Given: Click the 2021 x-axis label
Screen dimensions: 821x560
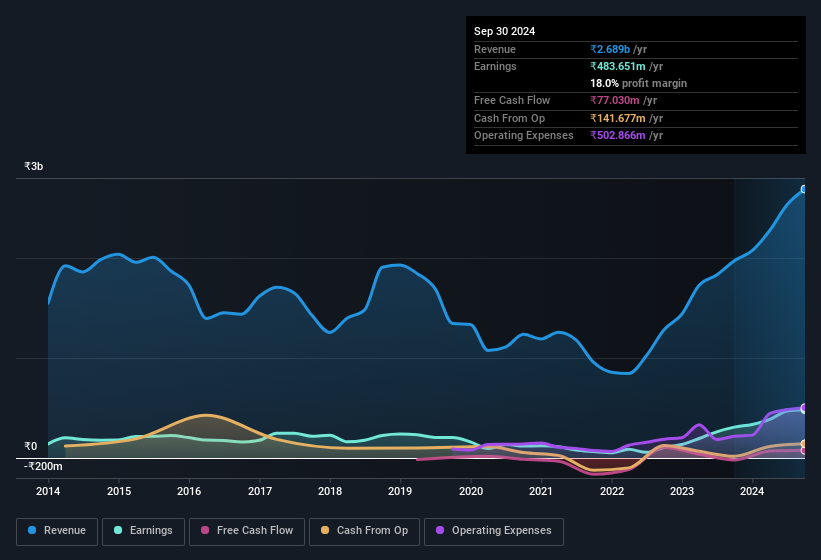Looking at the screenshot, I should 541,491.
